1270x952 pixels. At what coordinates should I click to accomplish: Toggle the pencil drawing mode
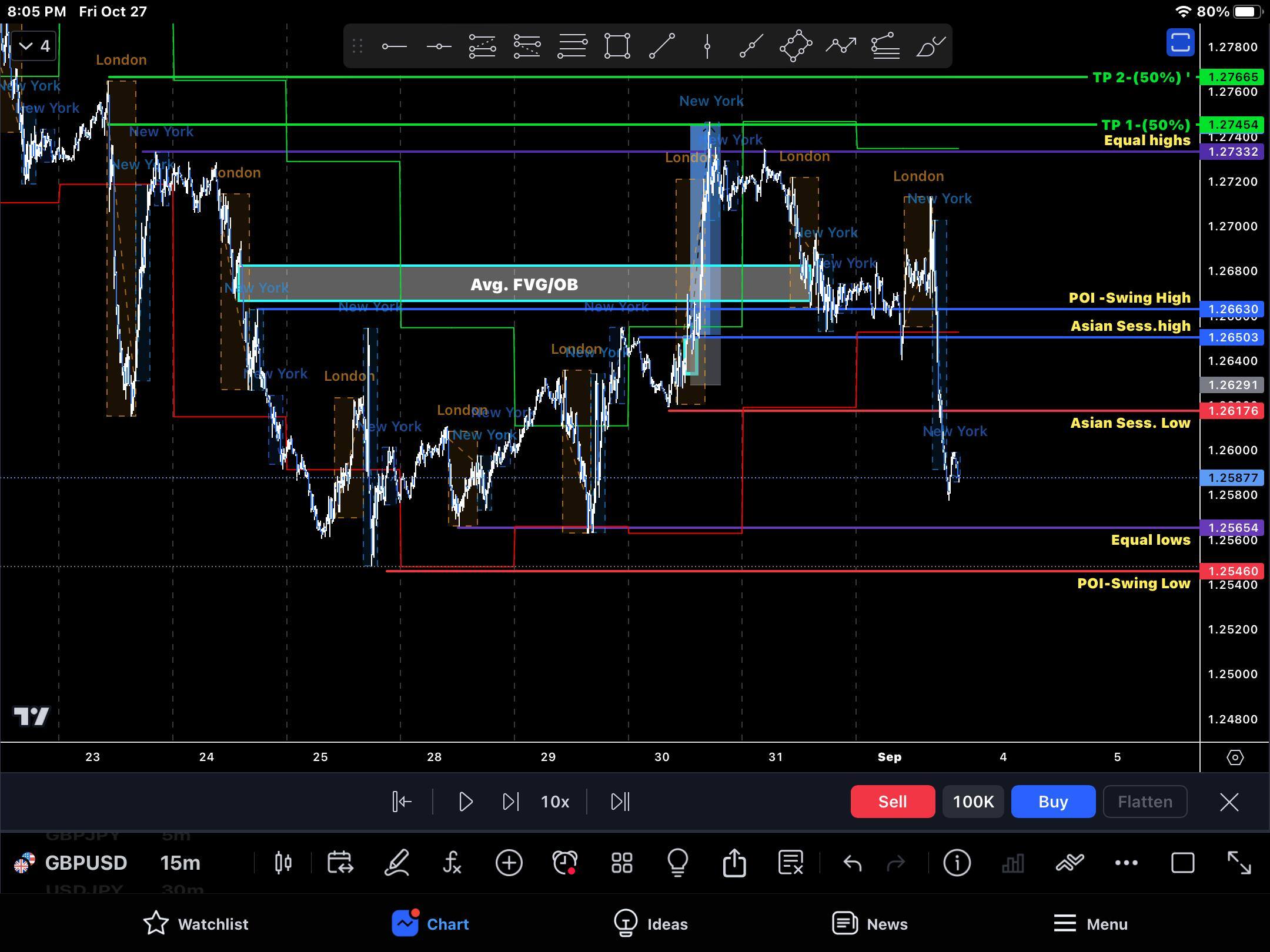(397, 863)
